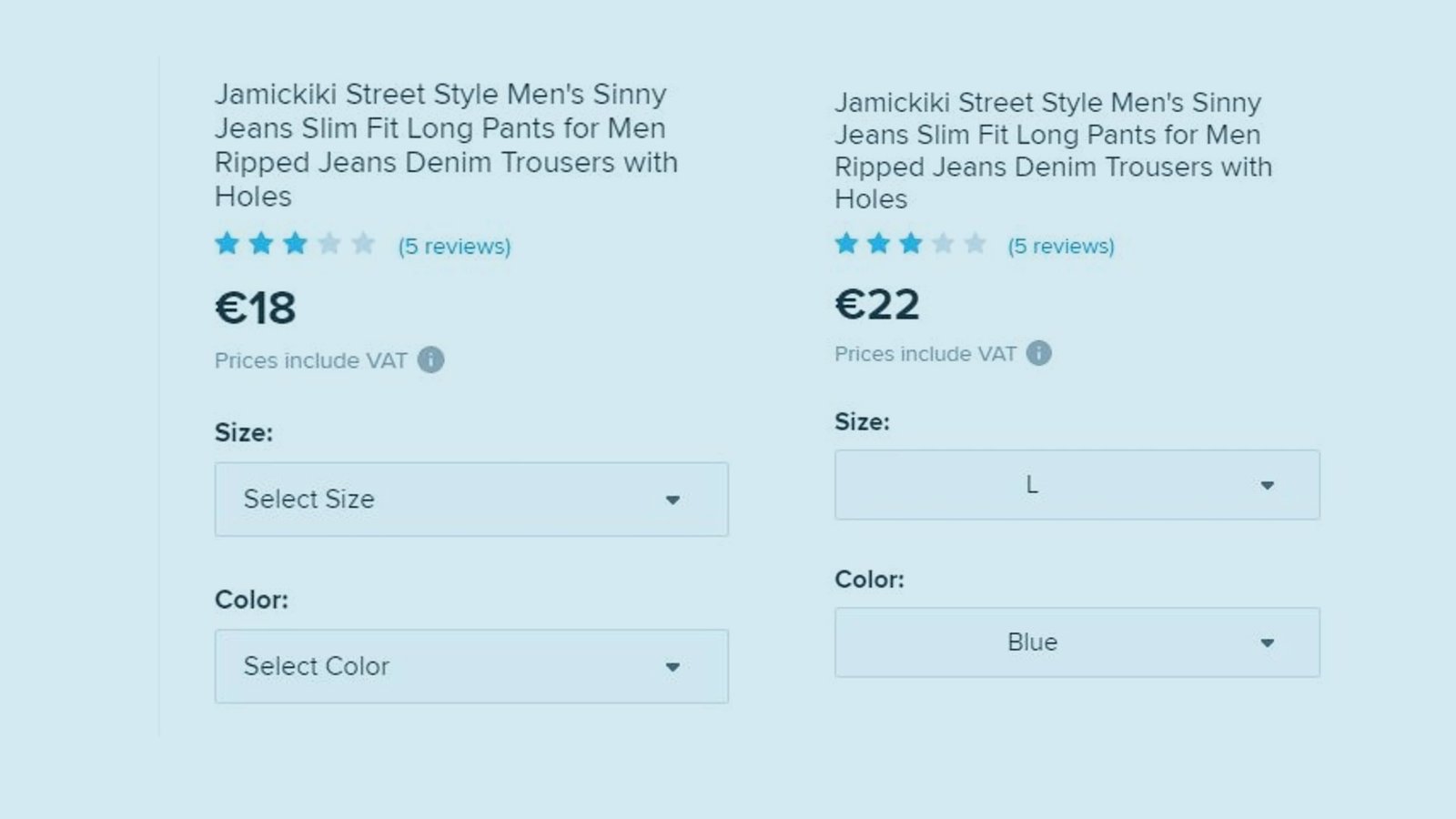Click the VAT info icon under €18 price
Screen dimensions: 1456x819
point(430,360)
